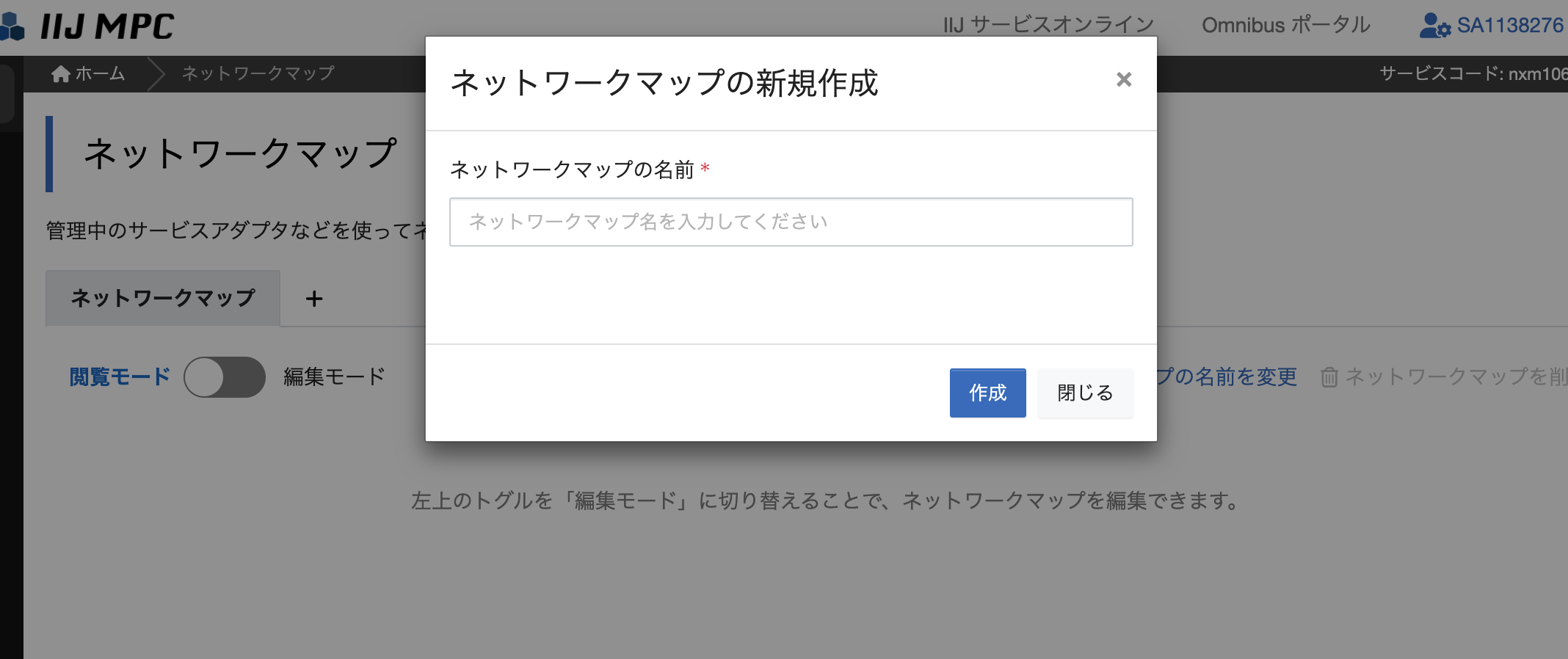Open the Omnibus ポータル link
Viewport: 1568px width, 659px height.
tap(1285, 25)
